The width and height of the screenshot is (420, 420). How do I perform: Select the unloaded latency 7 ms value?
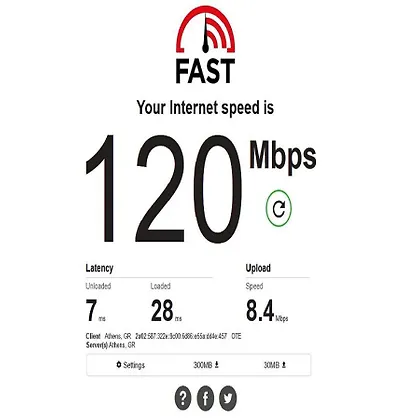click(96, 311)
